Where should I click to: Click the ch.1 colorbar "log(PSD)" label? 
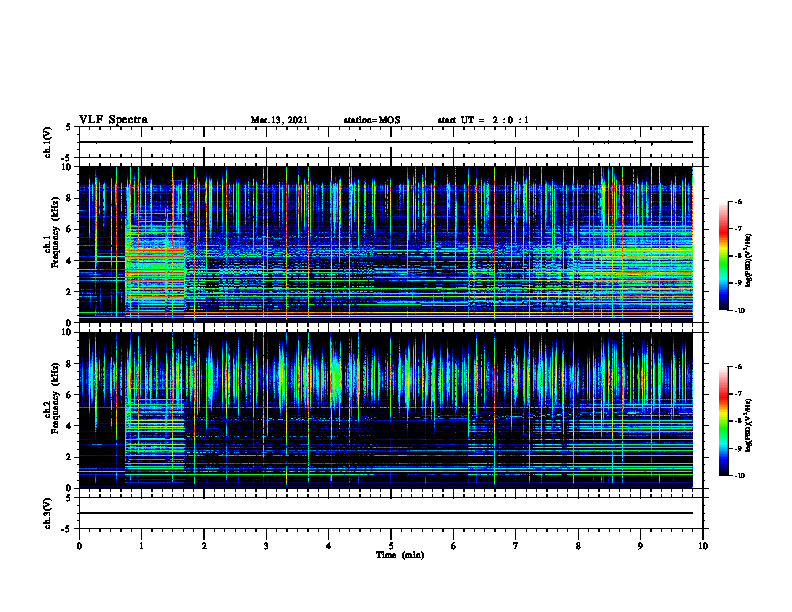point(750,261)
